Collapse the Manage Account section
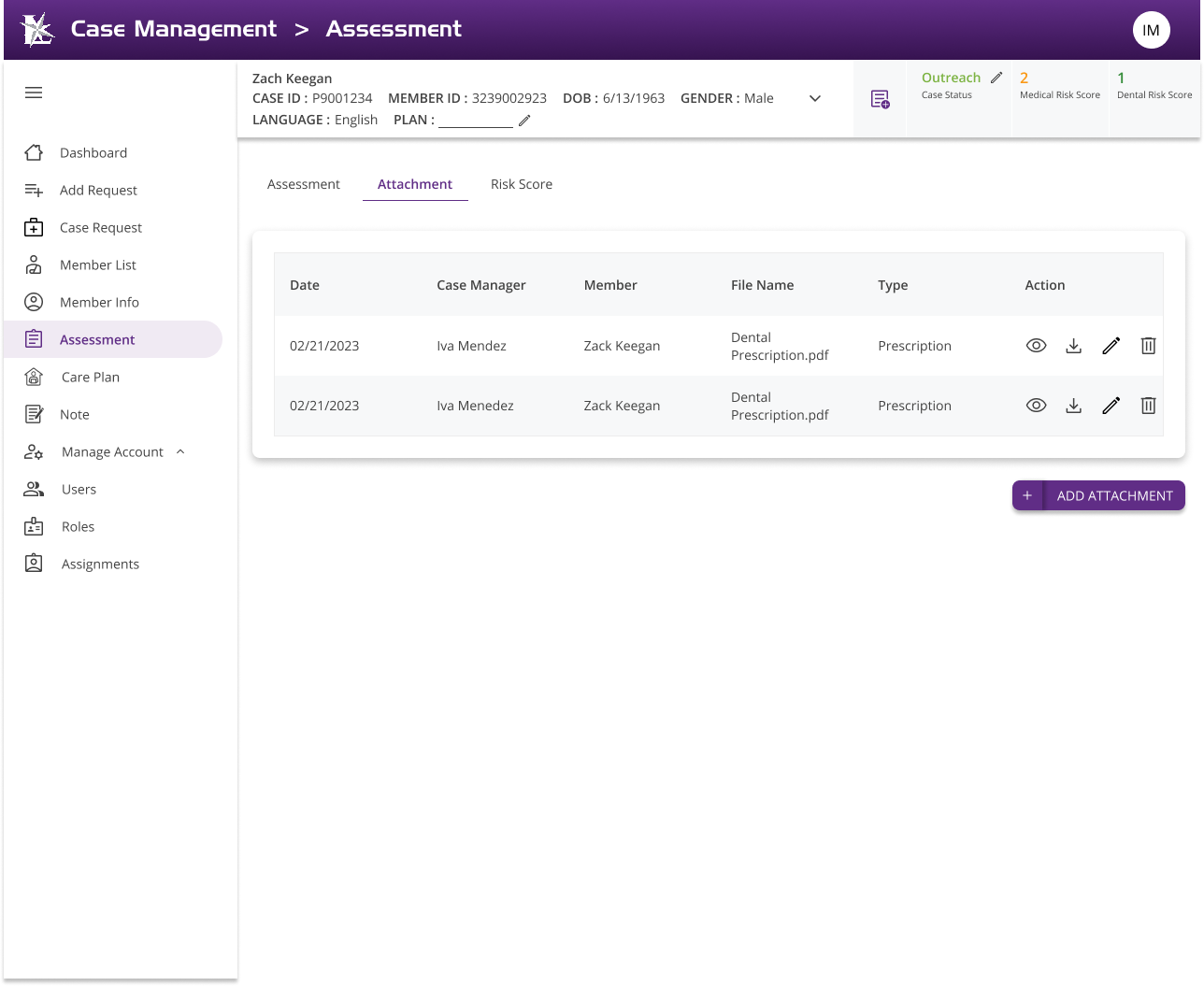 [x=180, y=452]
